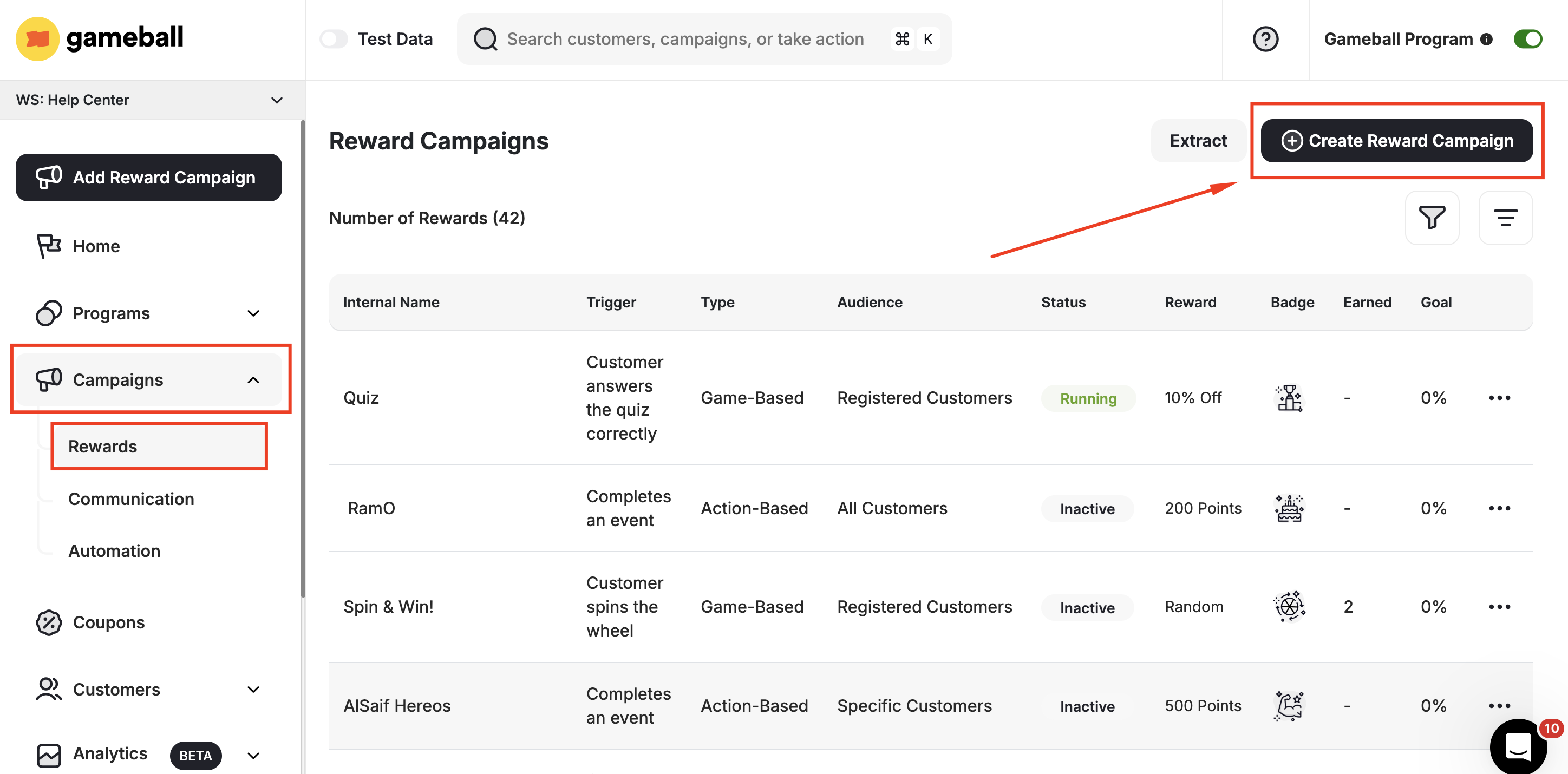
Task: Click the Quiz row trophy badge
Action: click(1289, 398)
